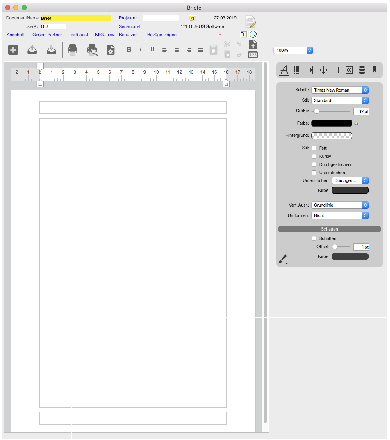Open the font (underlined A) inspector tab
Viewport: 390px width, 440px height.
[x=284, y=70]
